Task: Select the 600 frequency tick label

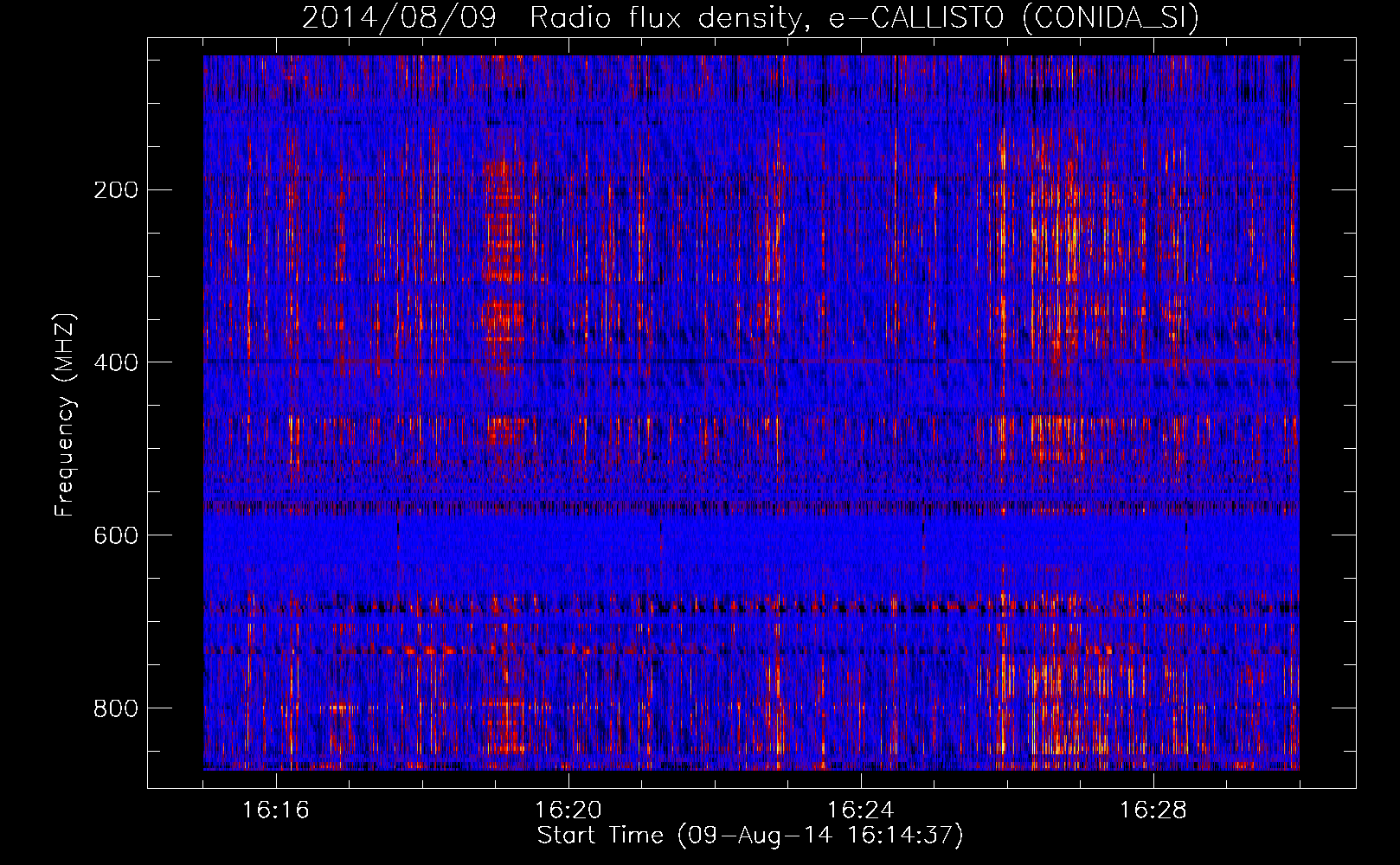Action: 115,535
